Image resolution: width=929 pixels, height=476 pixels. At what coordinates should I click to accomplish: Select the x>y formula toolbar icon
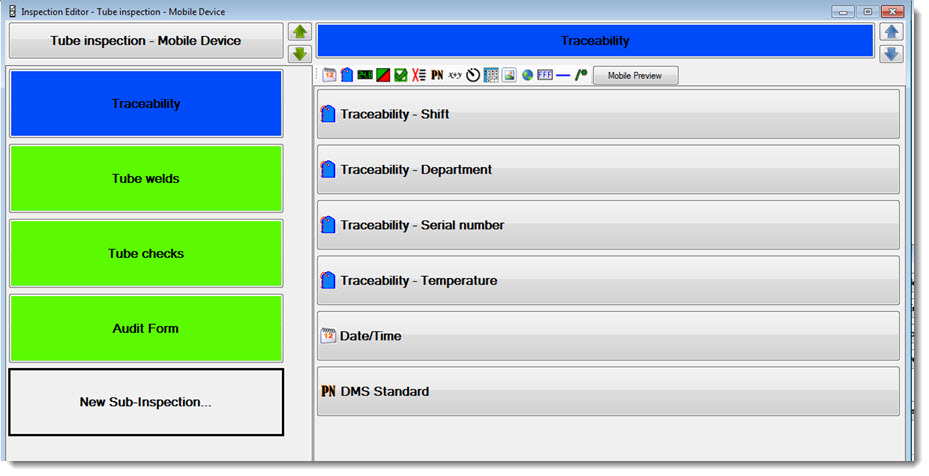tap(455, 75)
